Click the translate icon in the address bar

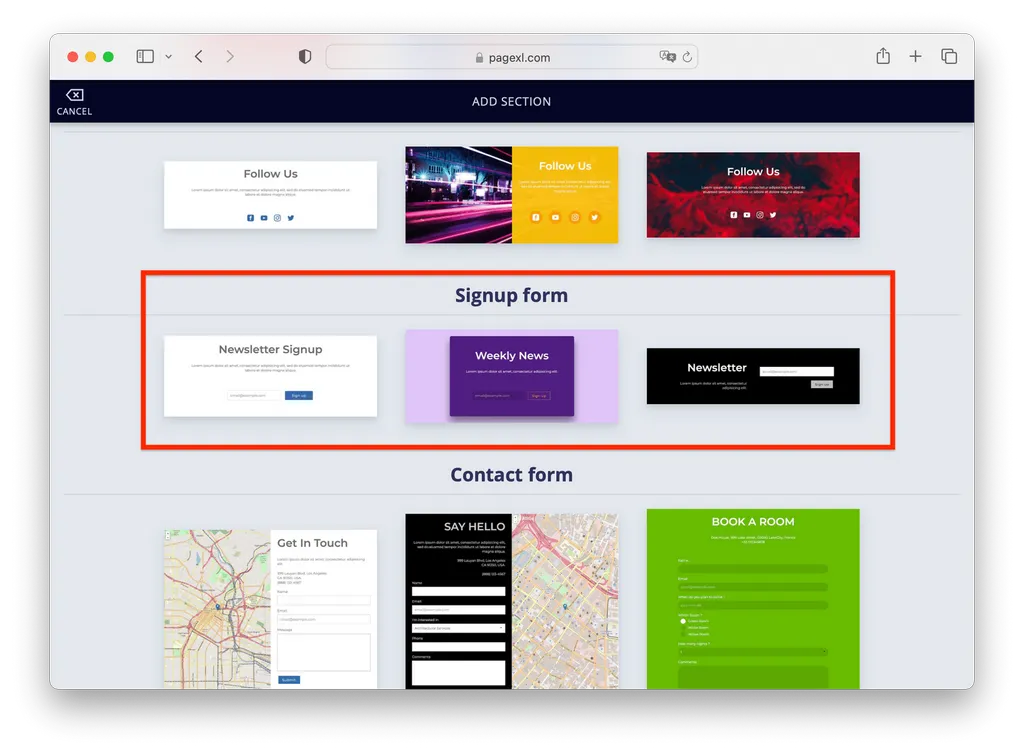(x=667, y=57)
